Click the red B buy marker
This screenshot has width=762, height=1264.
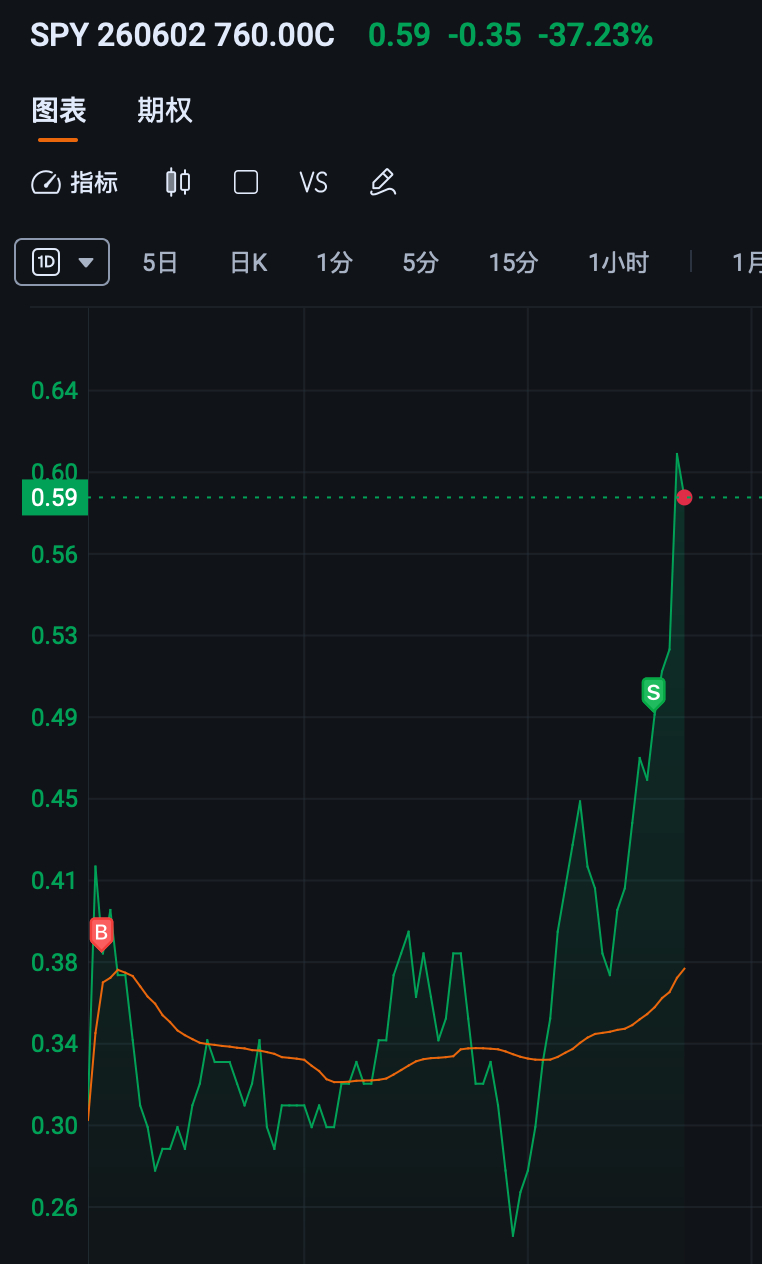pos(101,934)
